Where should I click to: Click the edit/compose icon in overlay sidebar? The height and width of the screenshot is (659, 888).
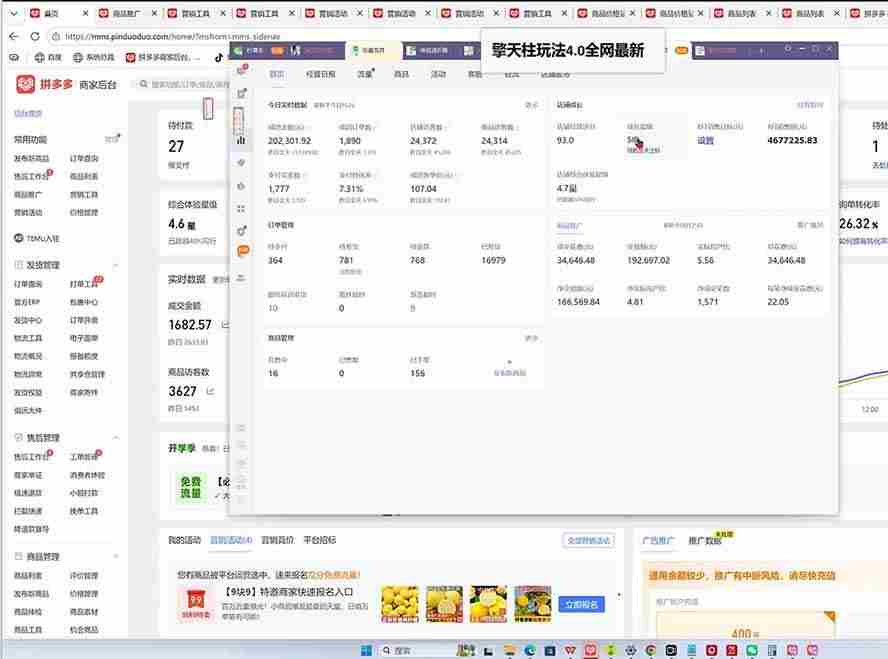[242, 93]
